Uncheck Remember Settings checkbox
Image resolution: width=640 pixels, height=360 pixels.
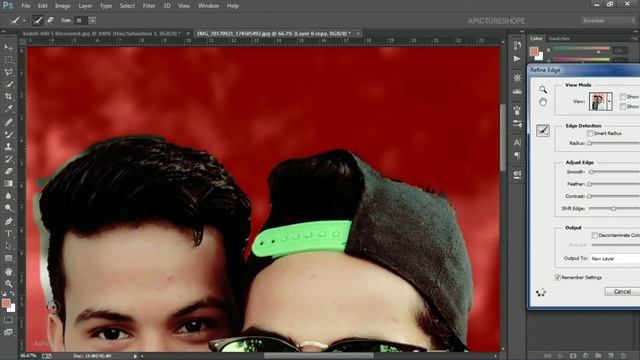558,278
